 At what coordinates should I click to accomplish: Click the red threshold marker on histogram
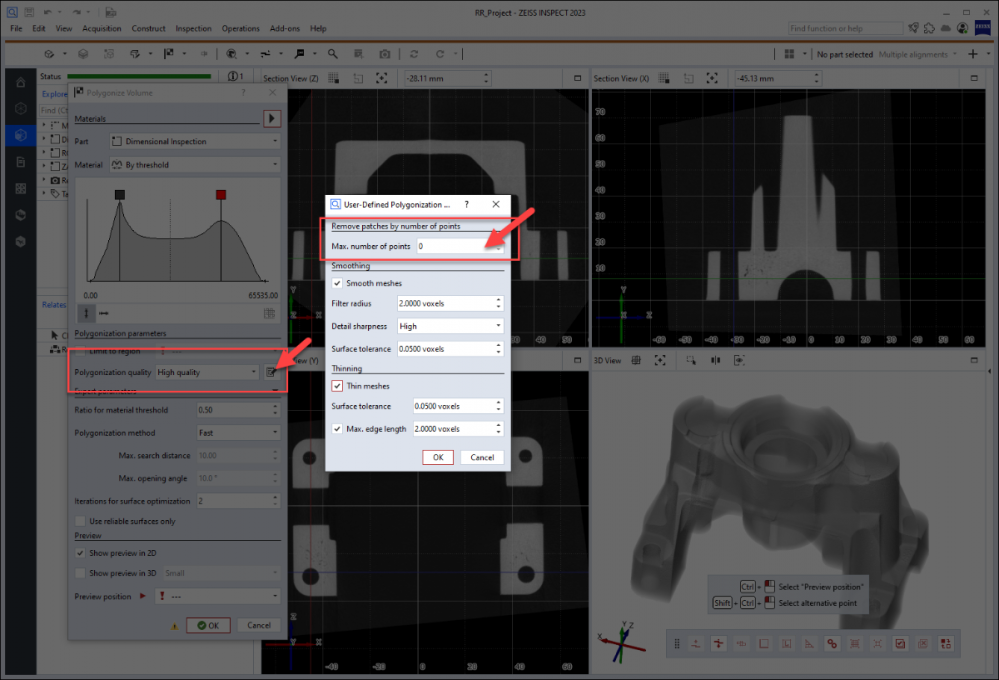(221, 195)
